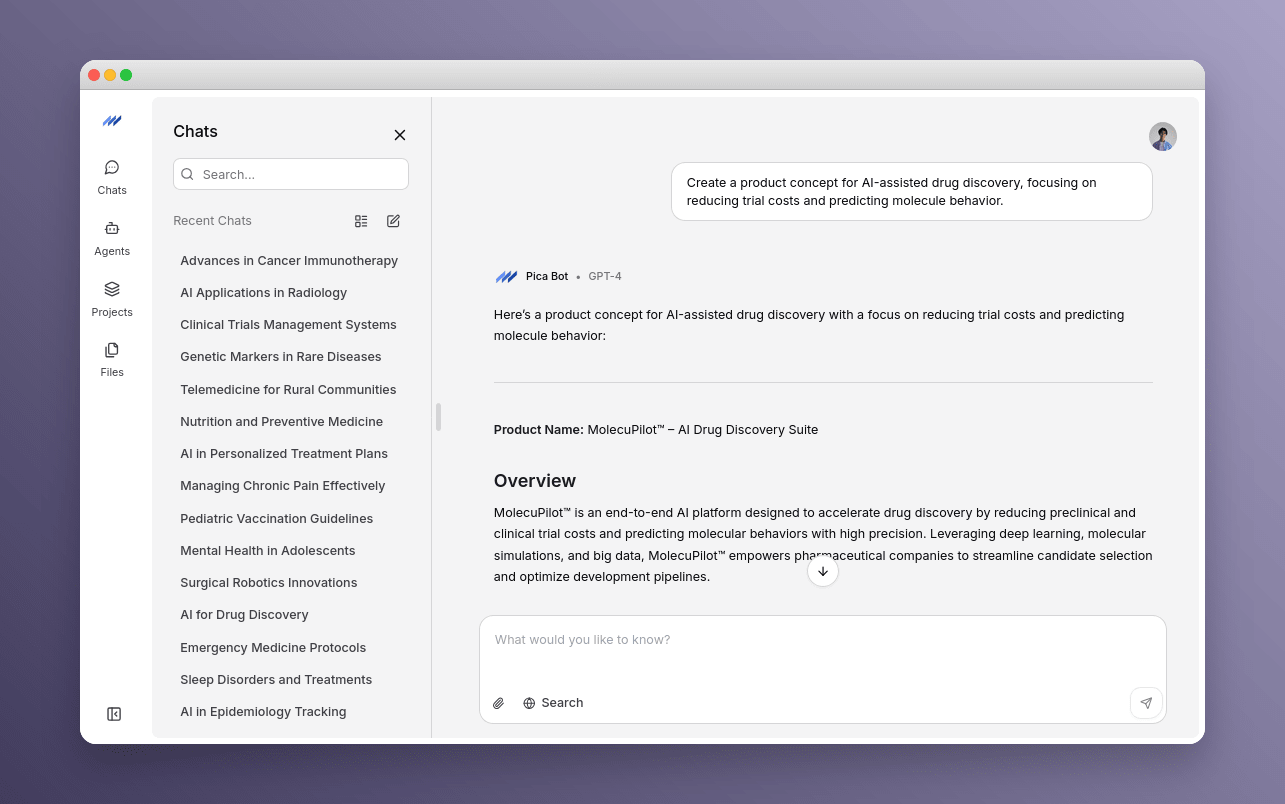Open the user avatar at top right
Viewport: 1285px width, 804px height.
pyautogui.click(x=1163, y=137)
